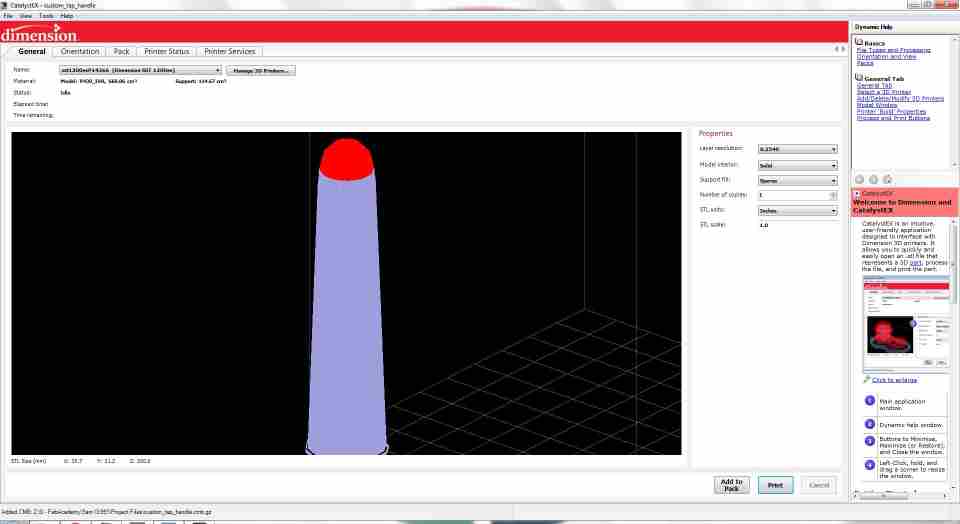Click the tab scroll right arrow
The height and width of the screenshot is (524, 960).
point(843,49)
